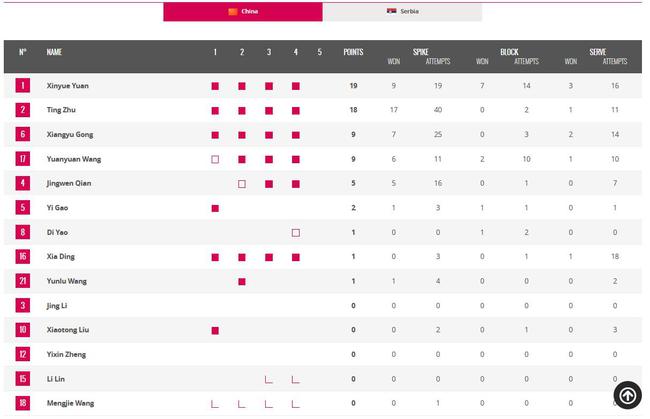This screenshot has width=650, height=419.
Task: Click Jingwen Qian's empty set 2 square
Action: (x=242, y=184)
